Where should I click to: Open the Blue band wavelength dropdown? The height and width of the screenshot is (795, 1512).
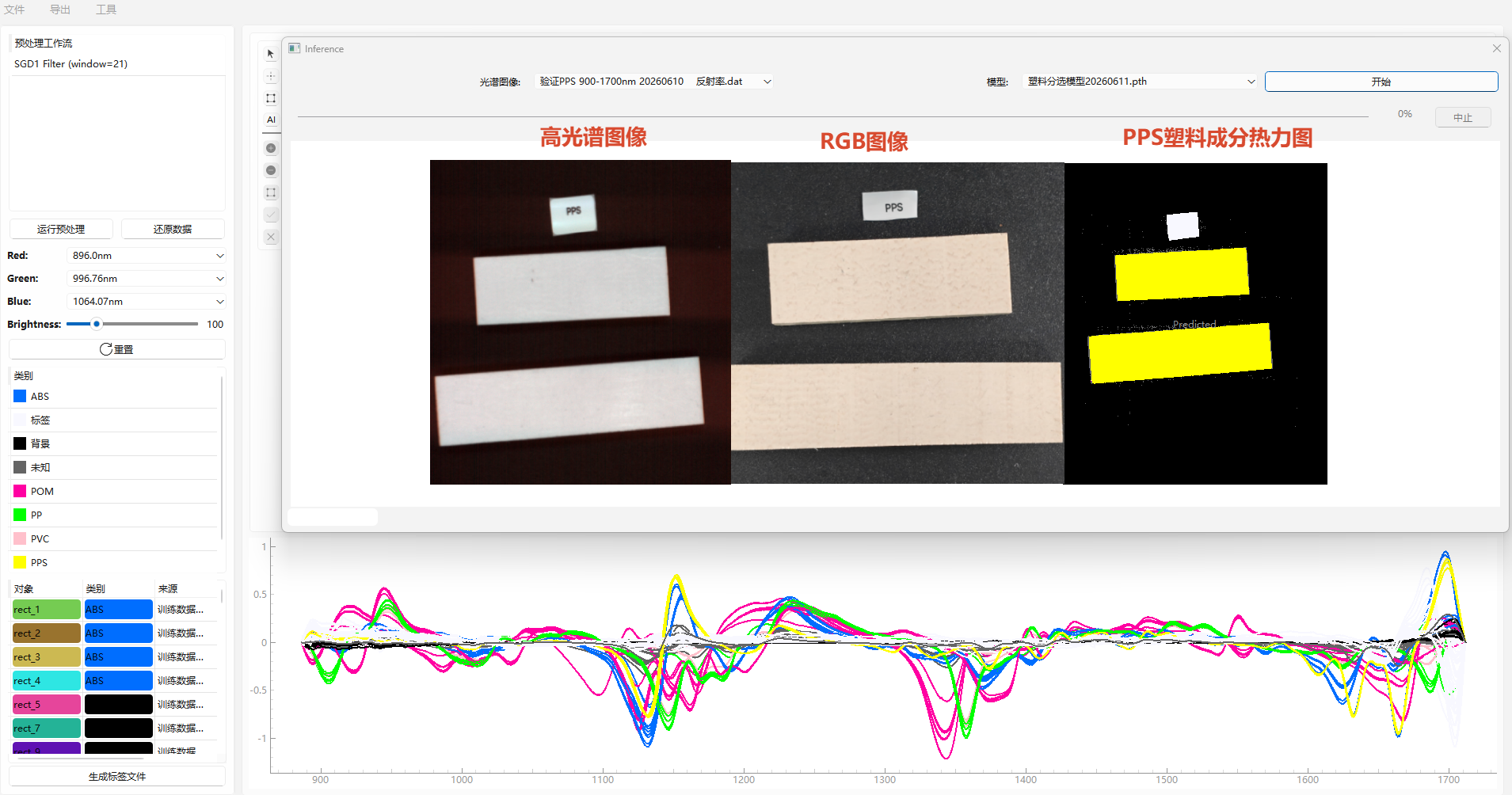tap(147, 302)
